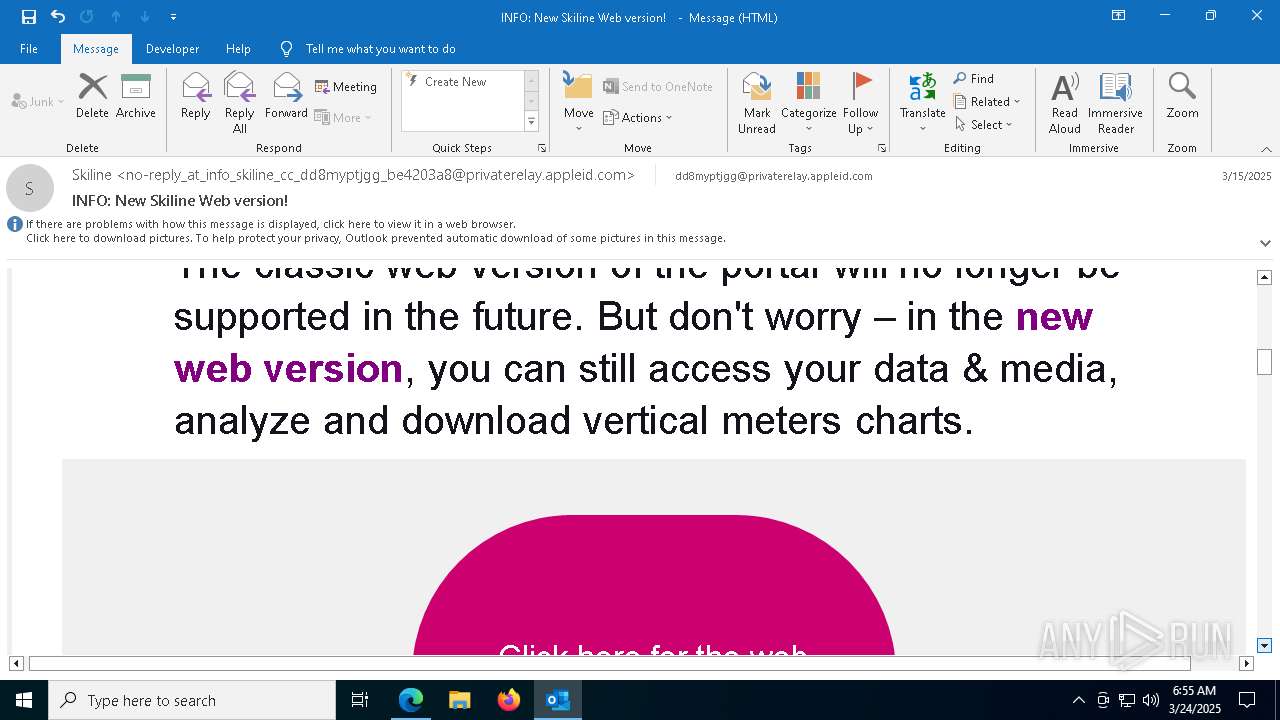The width and height of the screenshot is (1280, 720).
Task: Select Create New quick step
Action: coord(455,82)
